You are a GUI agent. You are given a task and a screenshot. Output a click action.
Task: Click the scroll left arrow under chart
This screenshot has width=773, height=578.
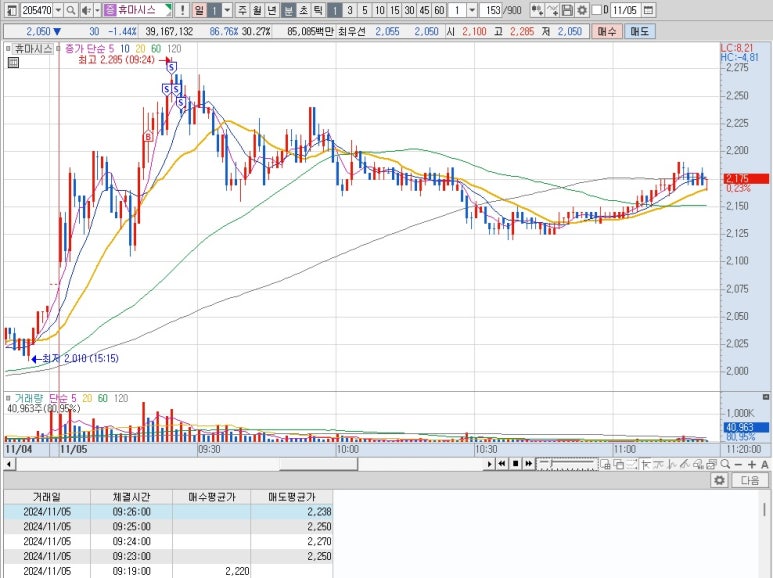click(8, 464)
